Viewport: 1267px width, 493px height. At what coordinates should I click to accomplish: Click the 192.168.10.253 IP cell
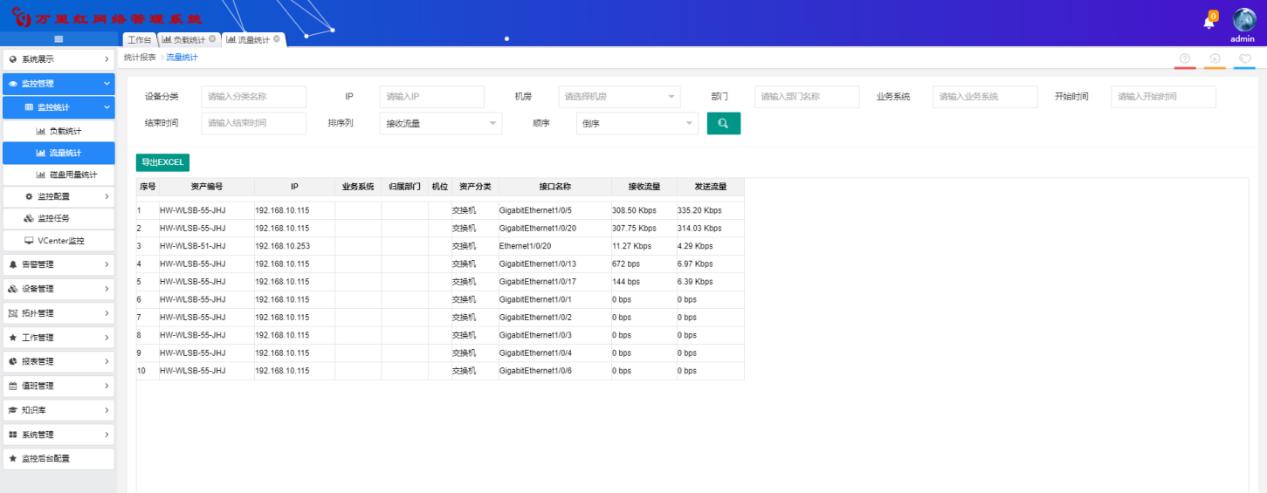pyautogui.click(x=294, y=246)
